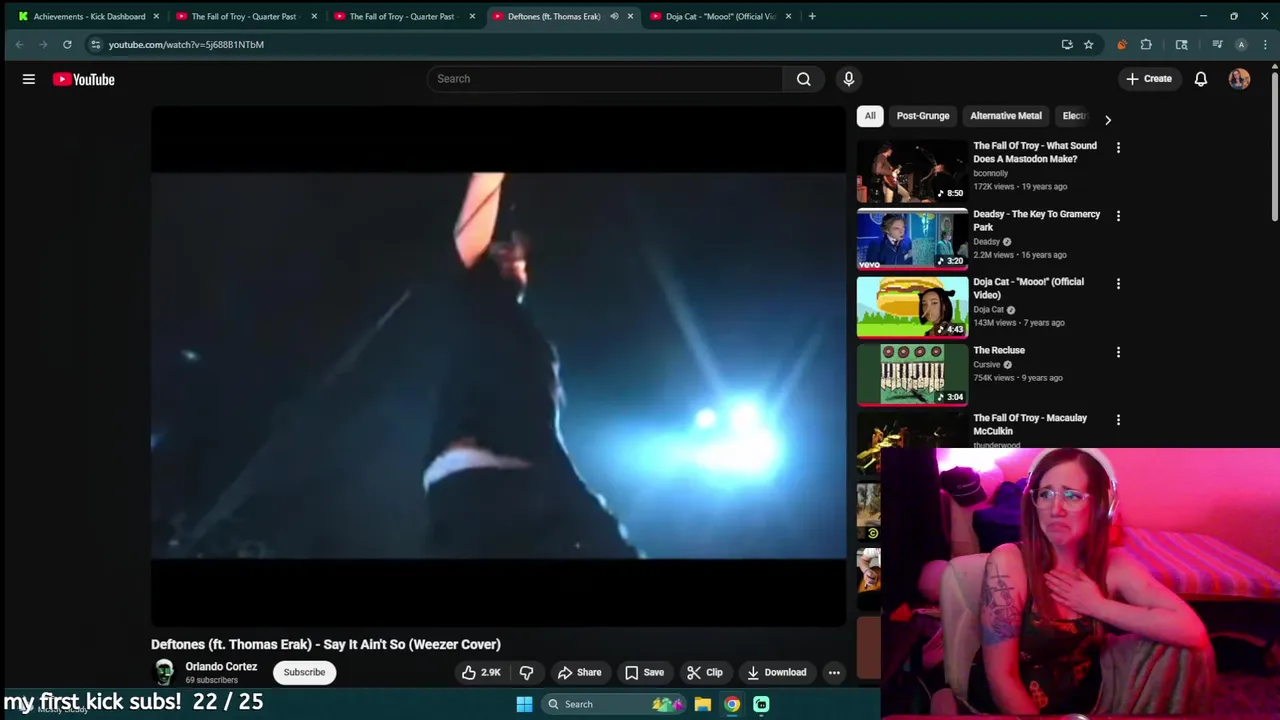Open the YouTube account avatar menu
1280x720 pixels.
[x=1239, y=79]
